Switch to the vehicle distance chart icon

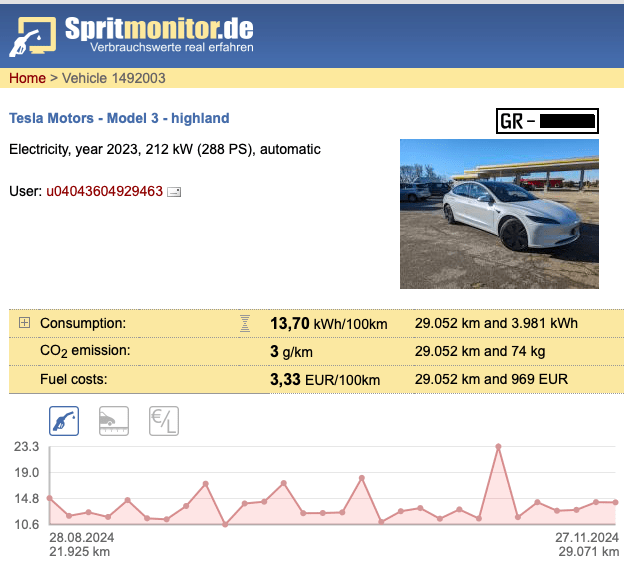[x=113, y=421]
